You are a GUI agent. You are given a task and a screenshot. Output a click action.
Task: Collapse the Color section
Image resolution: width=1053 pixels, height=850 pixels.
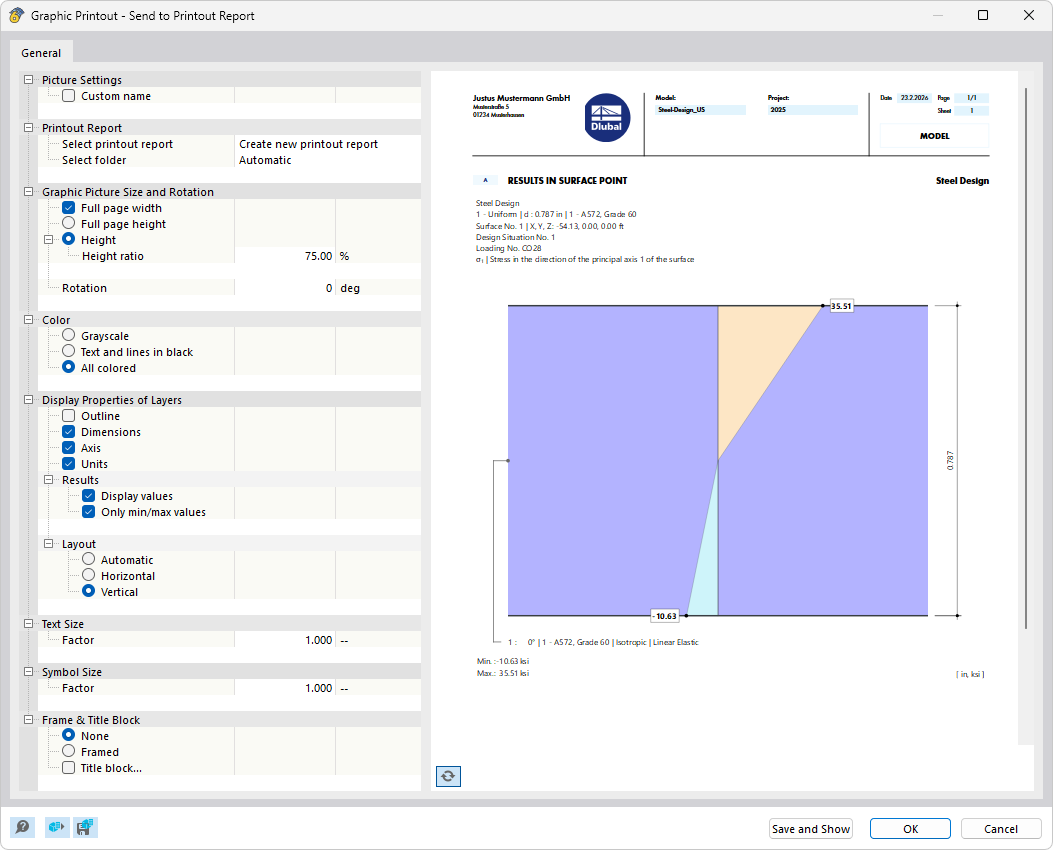tap(28, 320)
